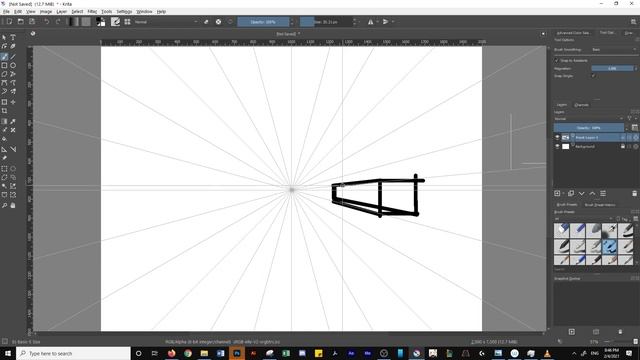Open the brush preset chooser grid
The height and width of the screenshot is (360, 640).
[127, 22]
